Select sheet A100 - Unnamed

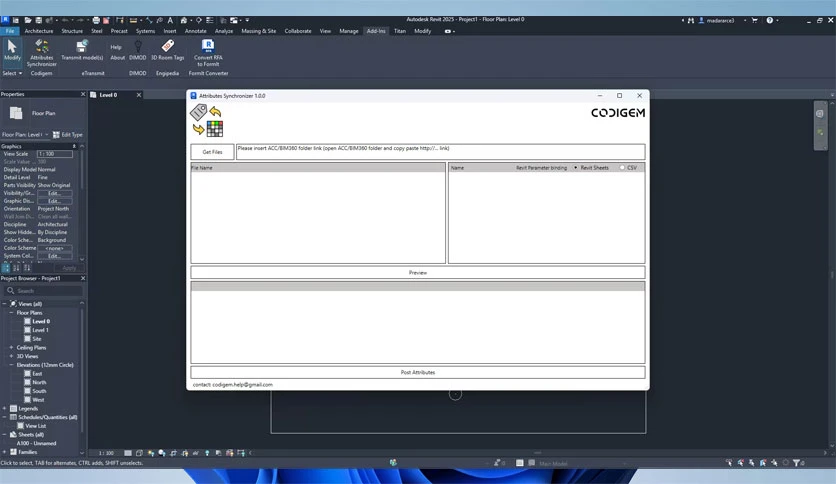[36, 443]
